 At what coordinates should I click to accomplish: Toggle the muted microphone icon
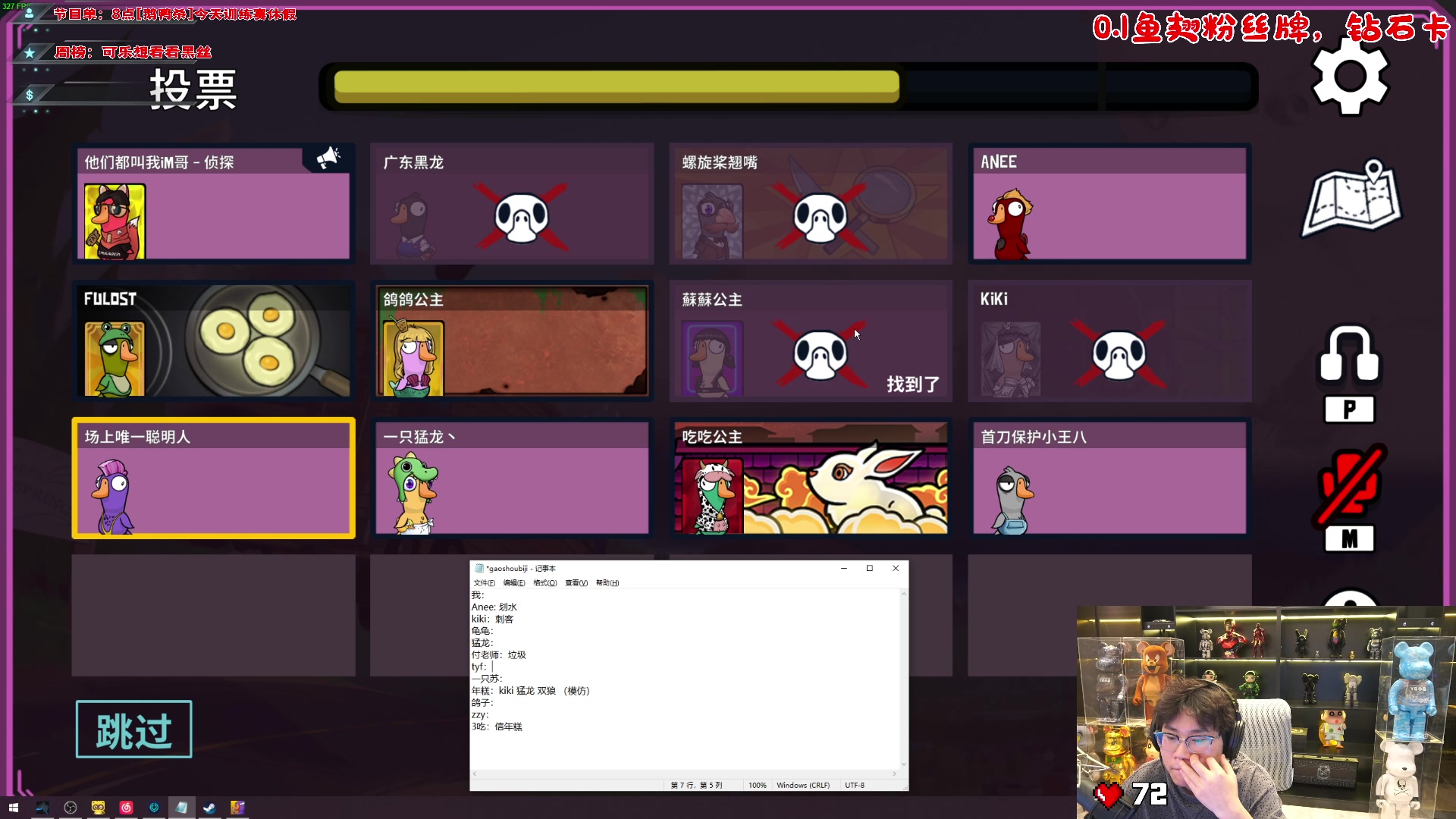(x=1350, y=485)
